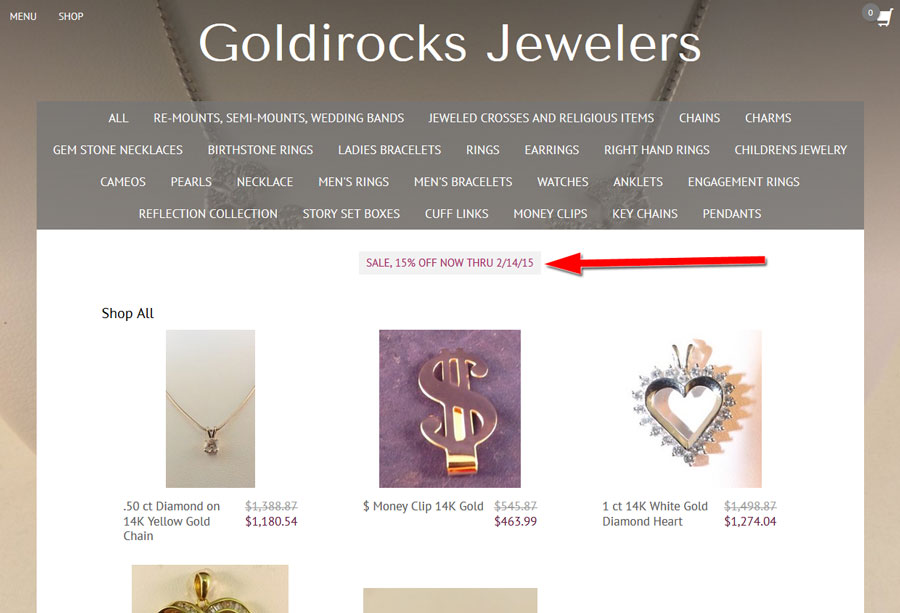Select the PEARLS category
Screen dimensions: 900x613
[x=191, y=182]
